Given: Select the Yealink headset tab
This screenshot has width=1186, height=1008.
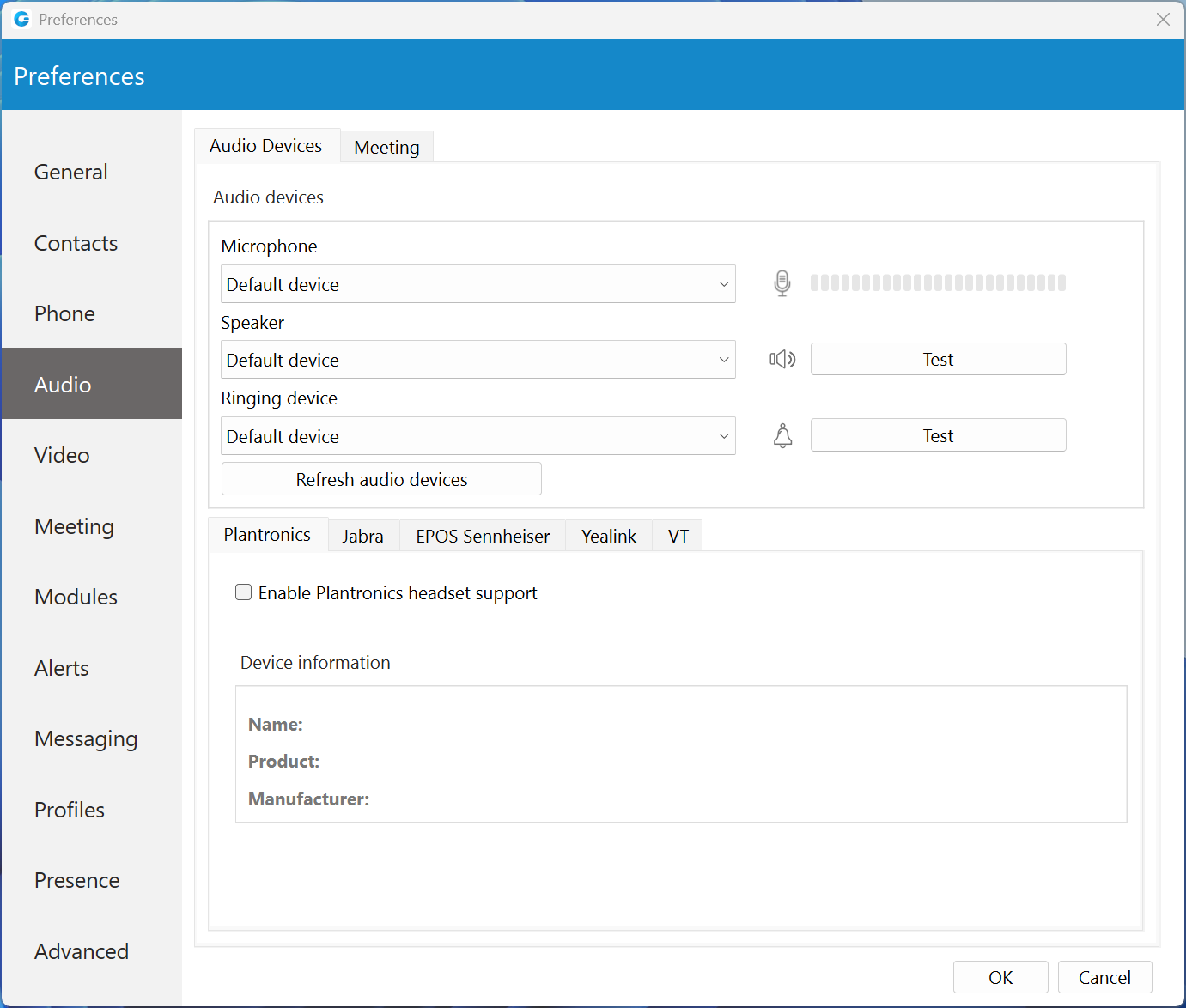Looking at the screenshot, I should pyautogui.click(x=608, y=535).
